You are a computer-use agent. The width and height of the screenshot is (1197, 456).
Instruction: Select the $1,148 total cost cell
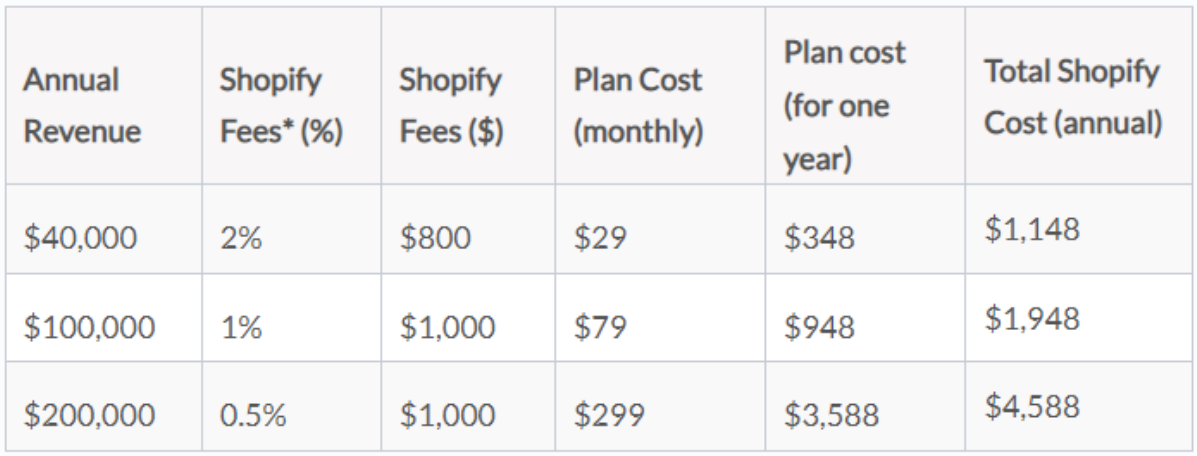click(x=1079, y=229)
